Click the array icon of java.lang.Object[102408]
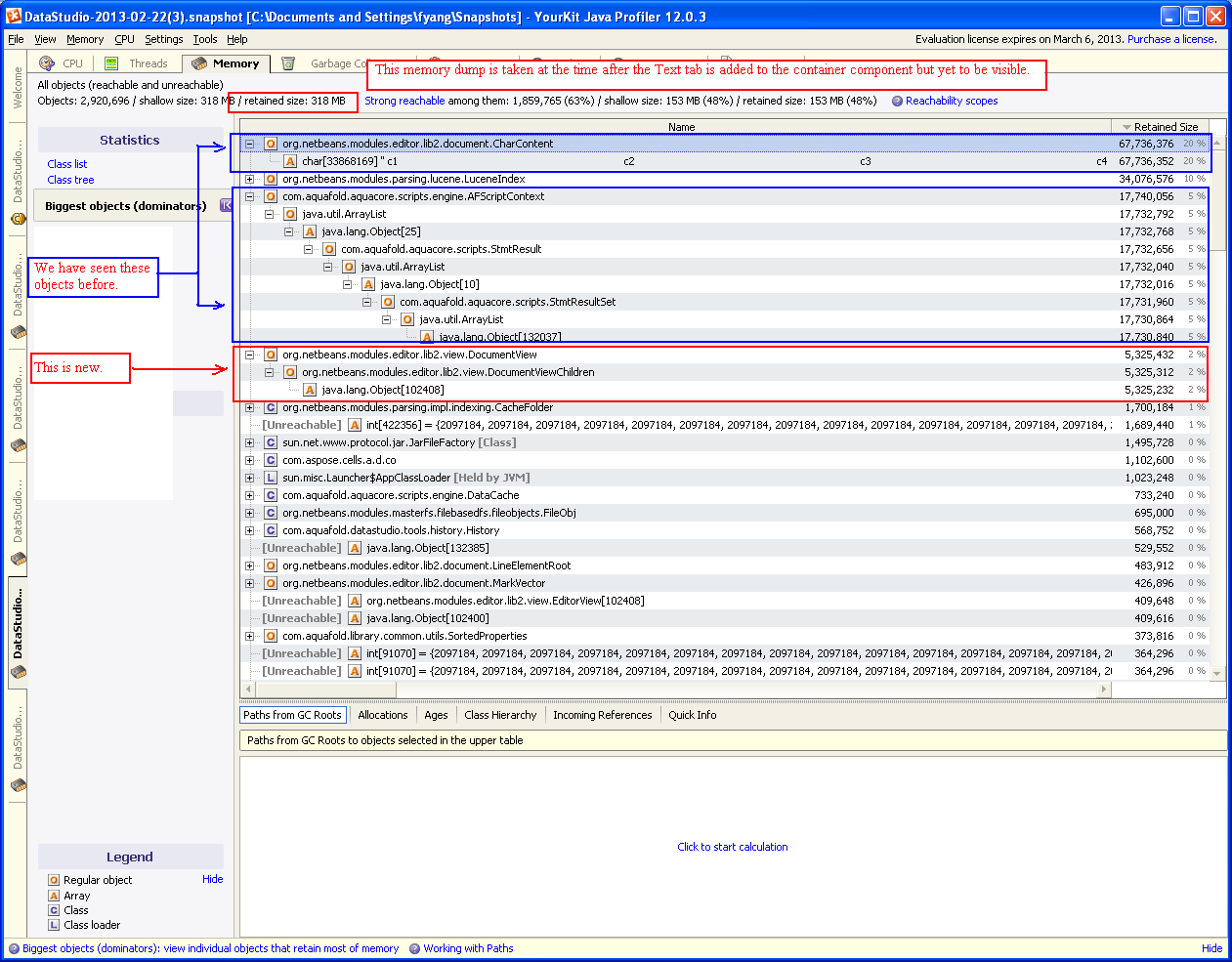Viewport: 1232px width, 962px height. coord(310,390)
